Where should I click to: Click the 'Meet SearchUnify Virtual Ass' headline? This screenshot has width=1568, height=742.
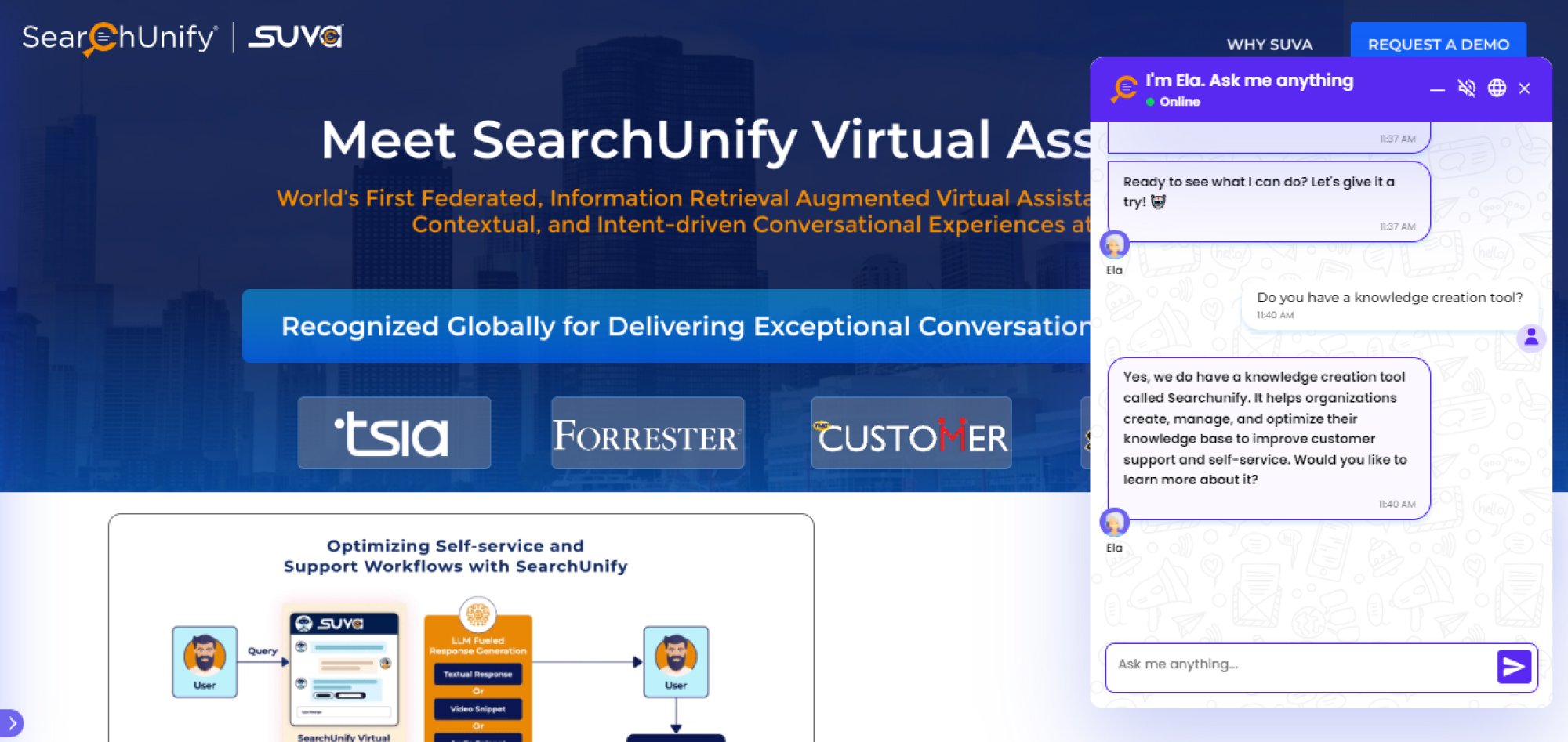click(x=706, y=140)
